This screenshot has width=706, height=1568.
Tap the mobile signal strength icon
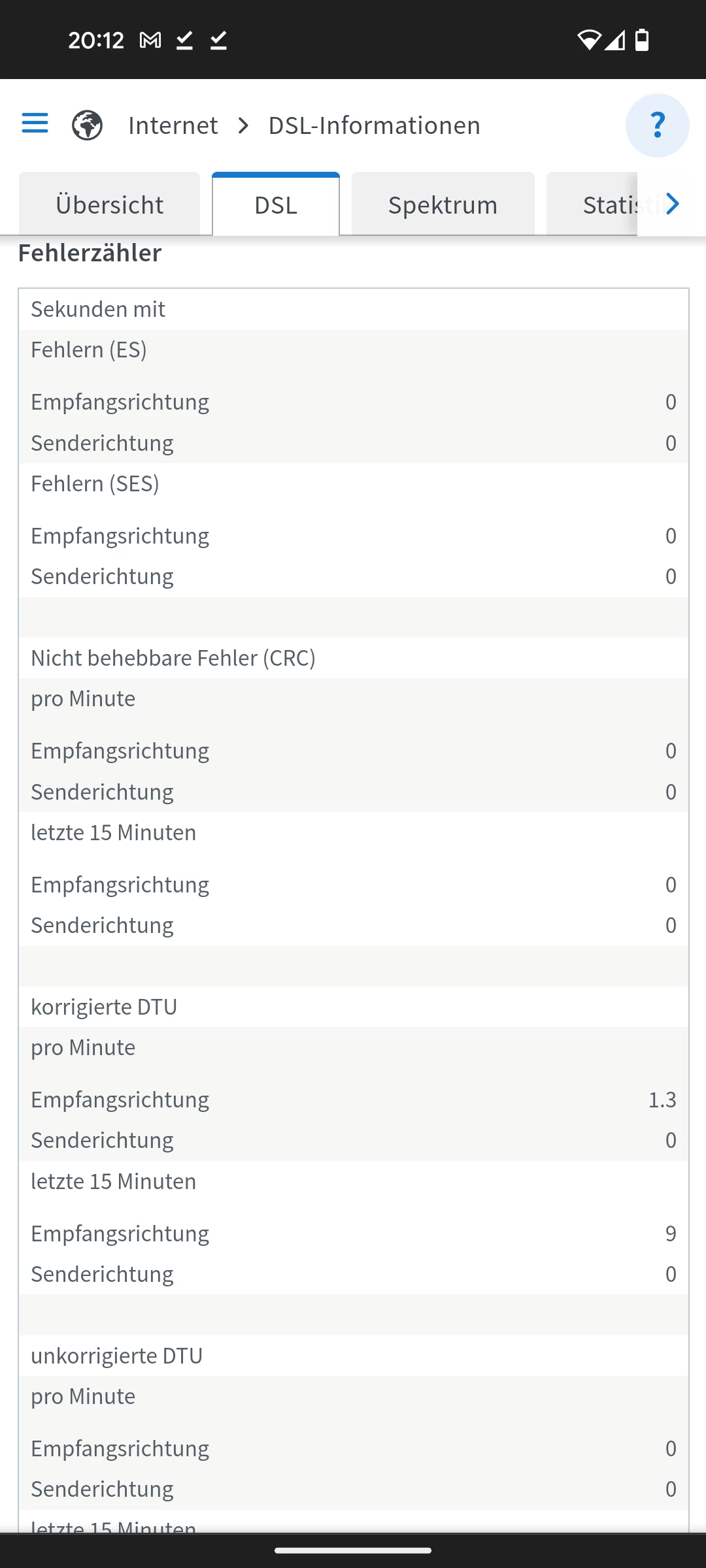tap(614, 40)
